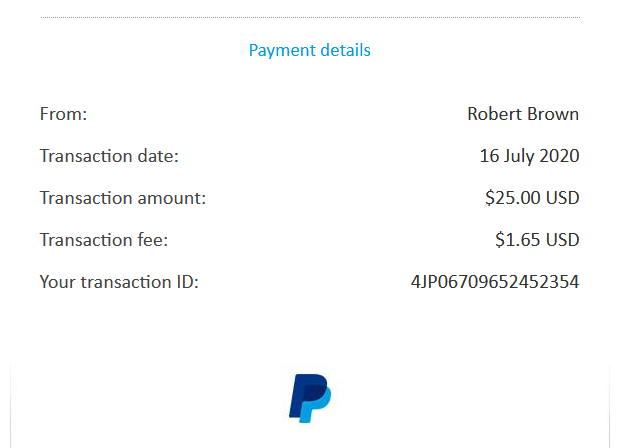Click the Transaction amount: label
619x448 pixels.
pyautogui.click(x=123, y=198)
